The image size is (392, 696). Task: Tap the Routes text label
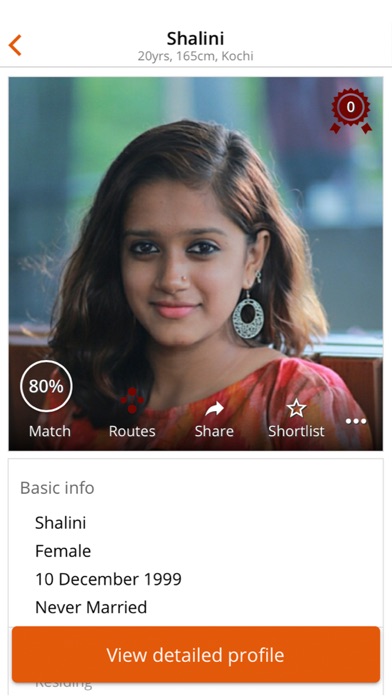pos(132,431)
